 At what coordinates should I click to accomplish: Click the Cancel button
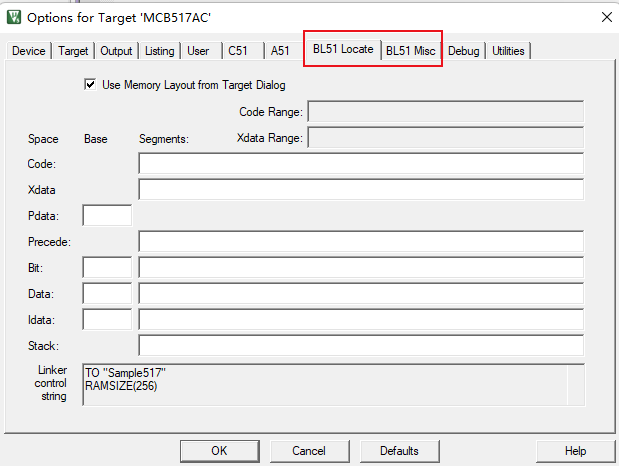(x=309, y=451)
